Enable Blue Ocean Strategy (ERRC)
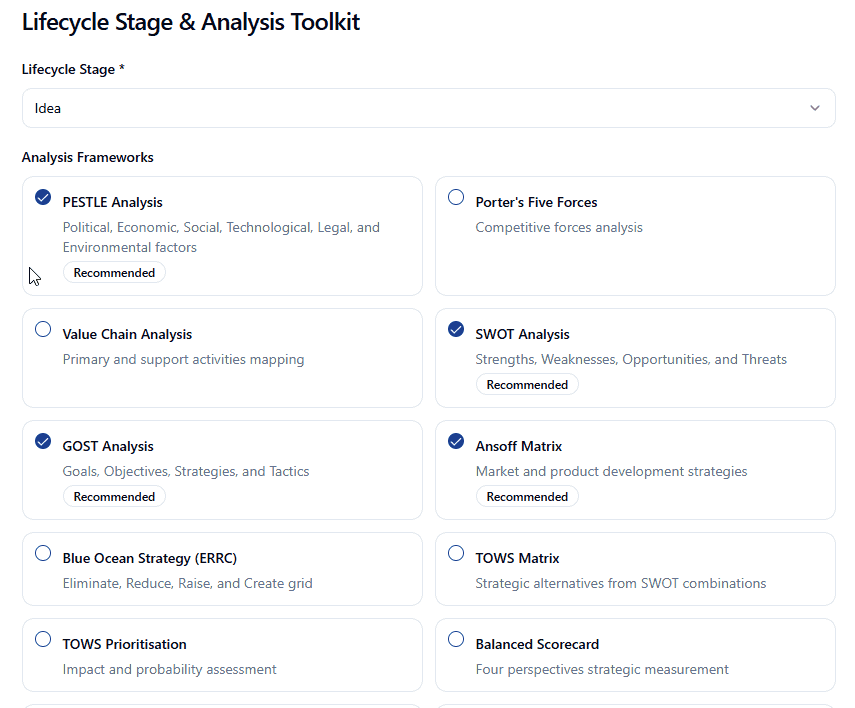The image size is (855, 708). [42, 553]
